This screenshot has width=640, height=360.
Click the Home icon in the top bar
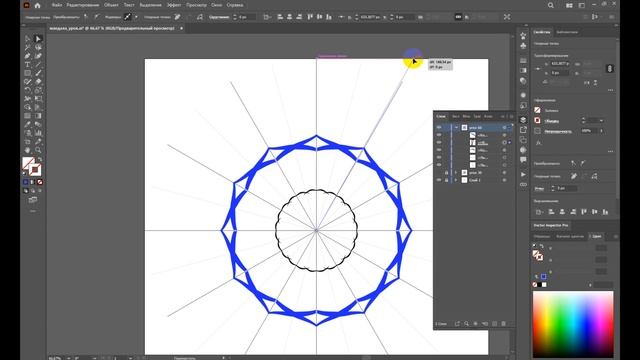pyautogui.click(x=38, y=5)
